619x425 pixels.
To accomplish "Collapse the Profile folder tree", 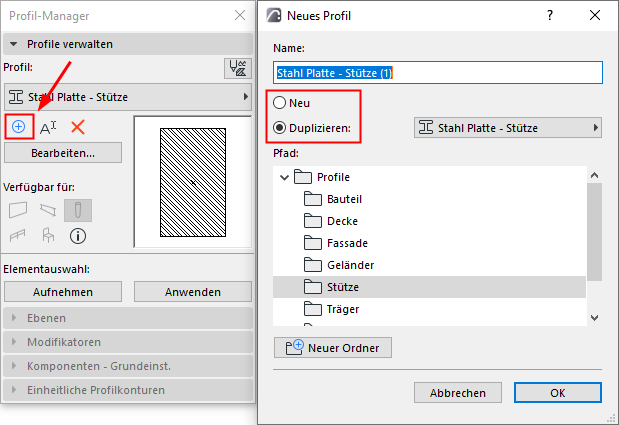I will 284,177.
